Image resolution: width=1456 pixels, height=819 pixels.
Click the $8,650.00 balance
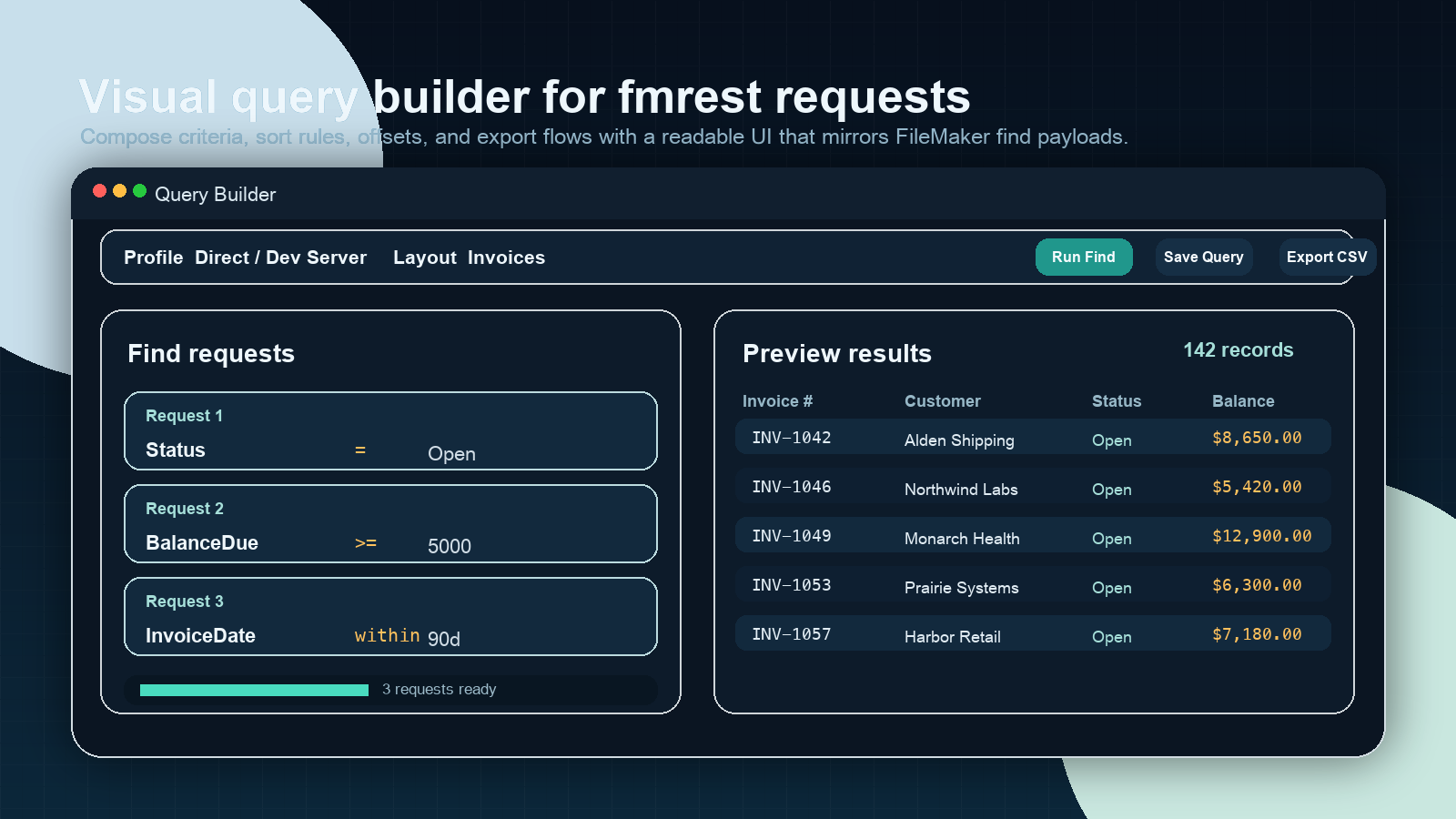pos(1257,438)
